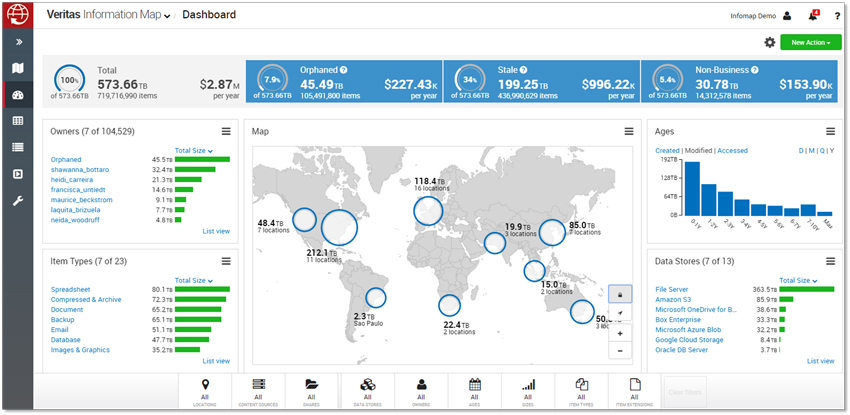The width and height of the screenshot is (850, 415).
Task: Open the Ages panel hamburger menu
Action: click(830, 132)
